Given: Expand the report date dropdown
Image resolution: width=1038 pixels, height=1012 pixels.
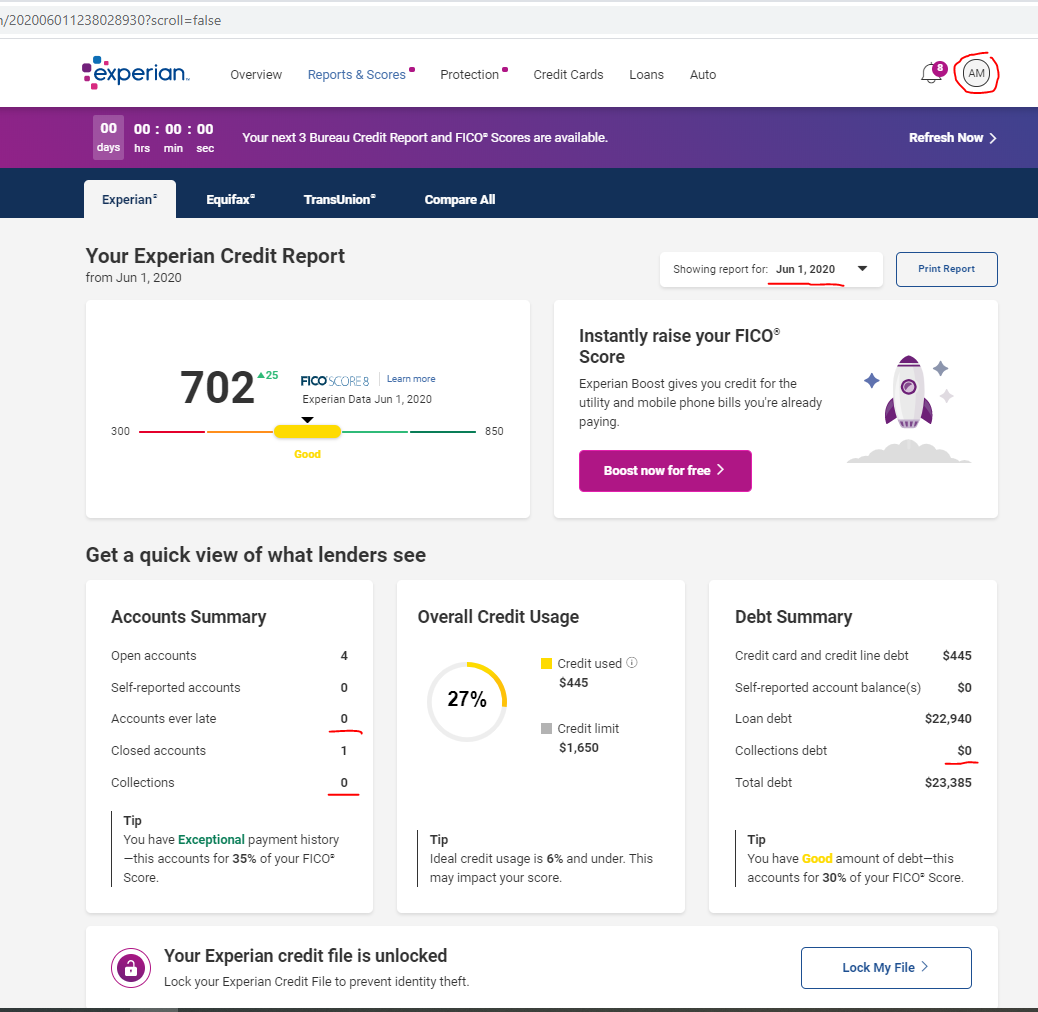Looking at the screenshot, I should (862, 269).
